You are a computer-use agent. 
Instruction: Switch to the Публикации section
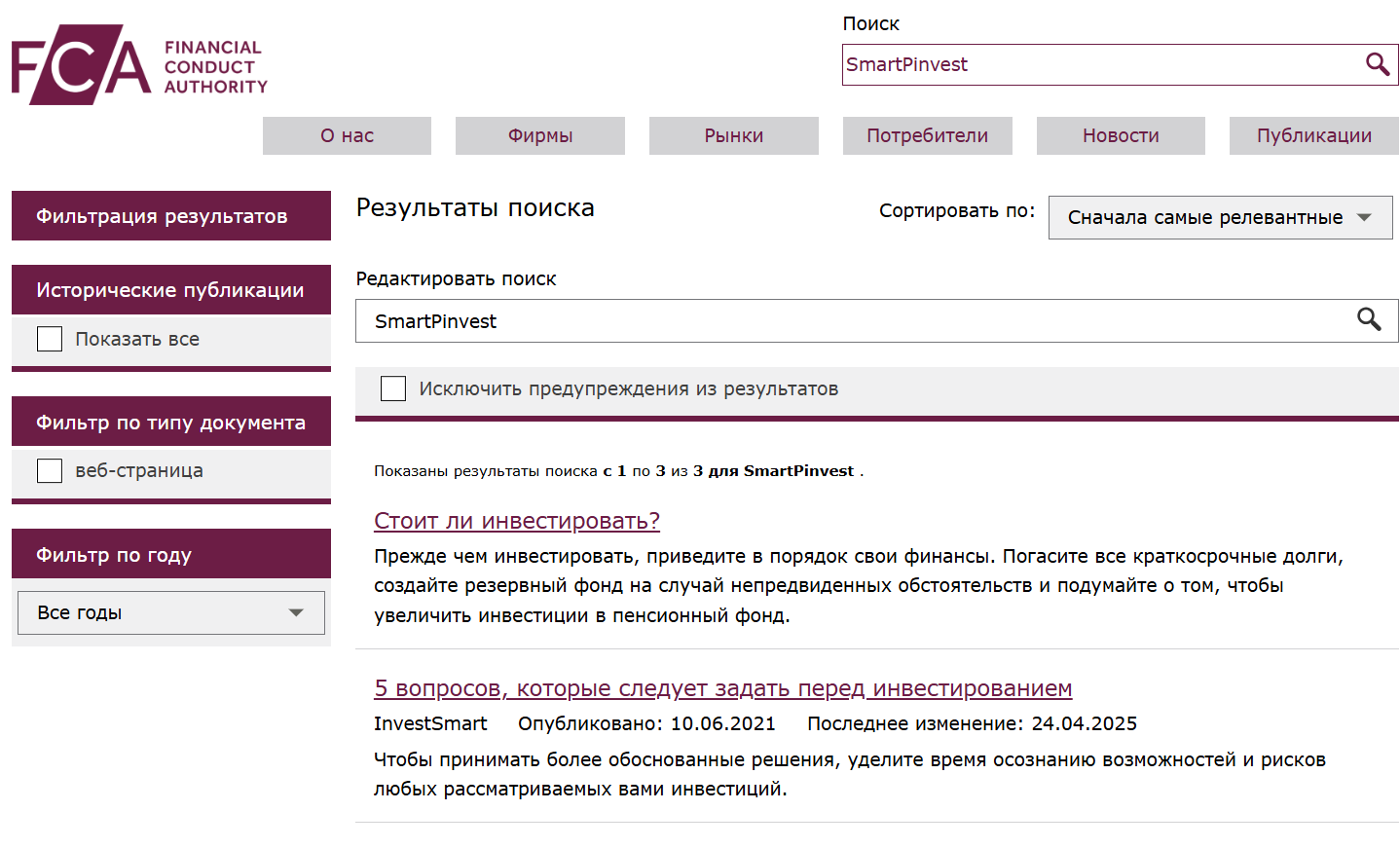pyautogui.click(x=1313, y=135)
